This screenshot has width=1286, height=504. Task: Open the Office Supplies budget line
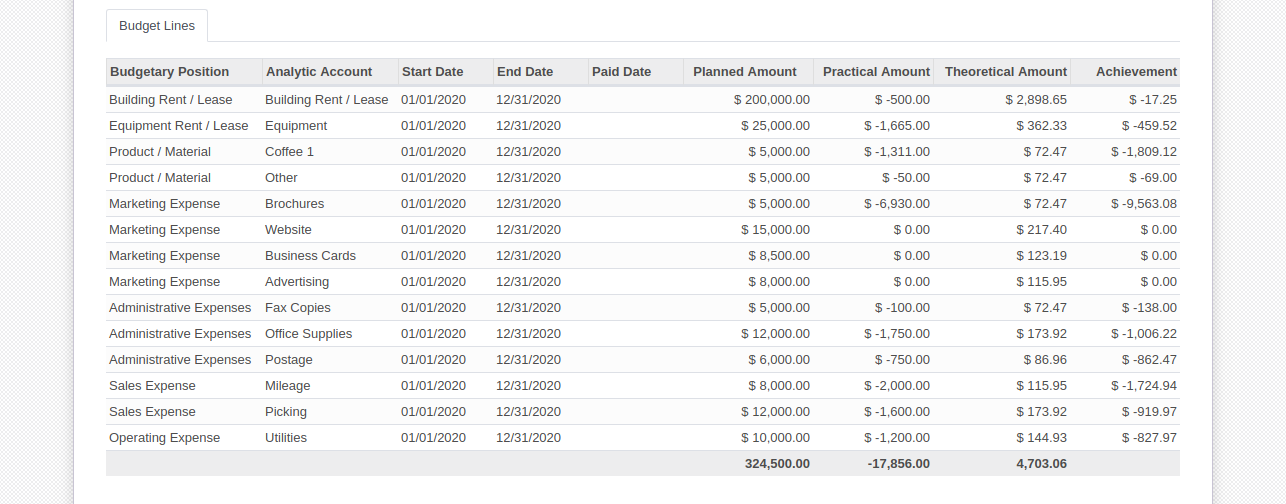(643, 334)
